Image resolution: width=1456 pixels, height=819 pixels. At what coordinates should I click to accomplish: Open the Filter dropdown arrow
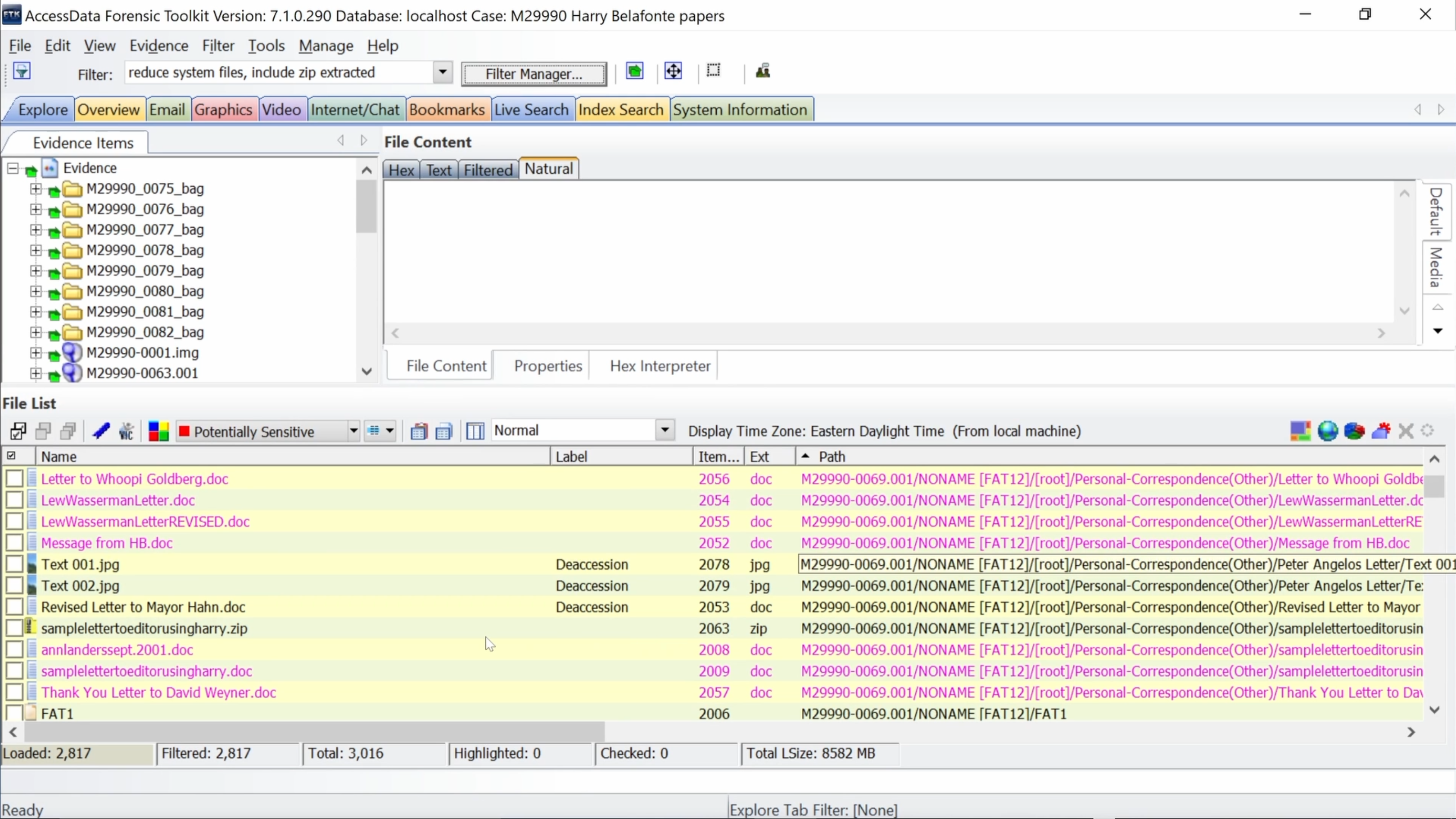coord(443,72)
